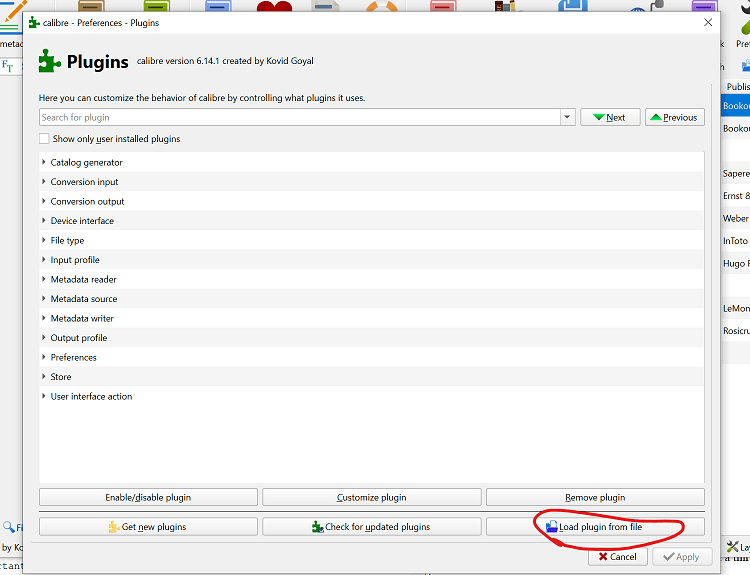Select the Store row in plugin tree

click(372, 376)
